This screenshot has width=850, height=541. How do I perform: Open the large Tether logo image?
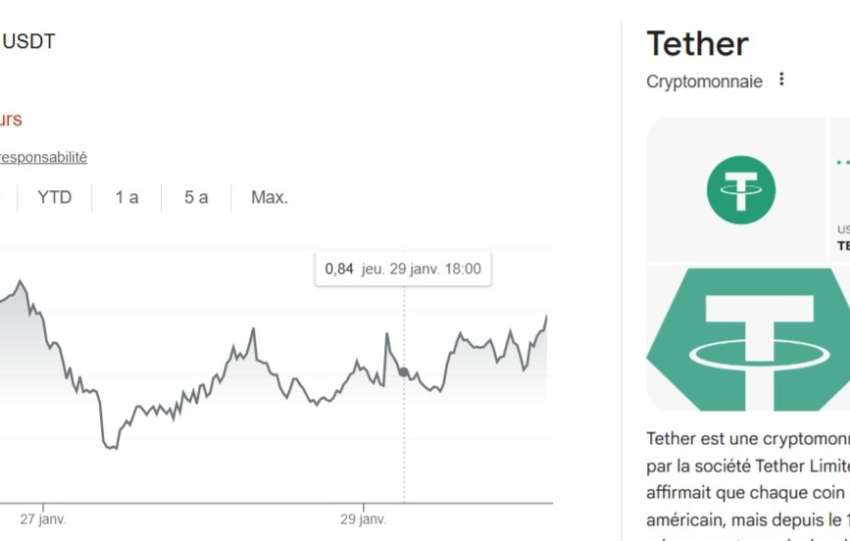click(x=748, y=338)
